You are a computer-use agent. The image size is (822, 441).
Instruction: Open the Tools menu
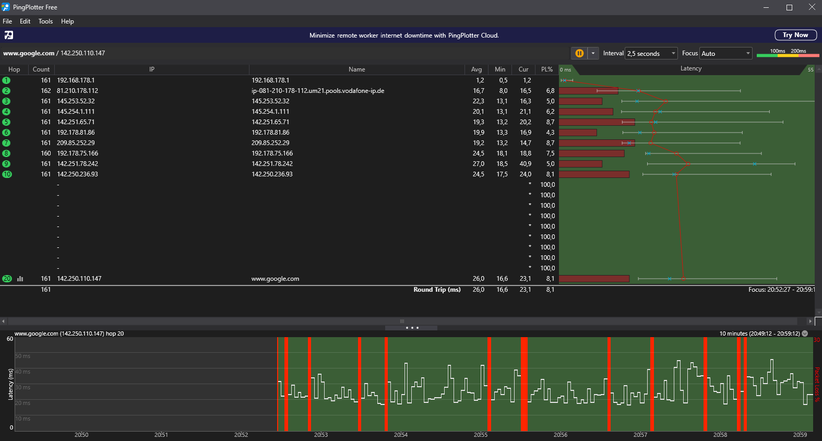click(x=46, y=21)
